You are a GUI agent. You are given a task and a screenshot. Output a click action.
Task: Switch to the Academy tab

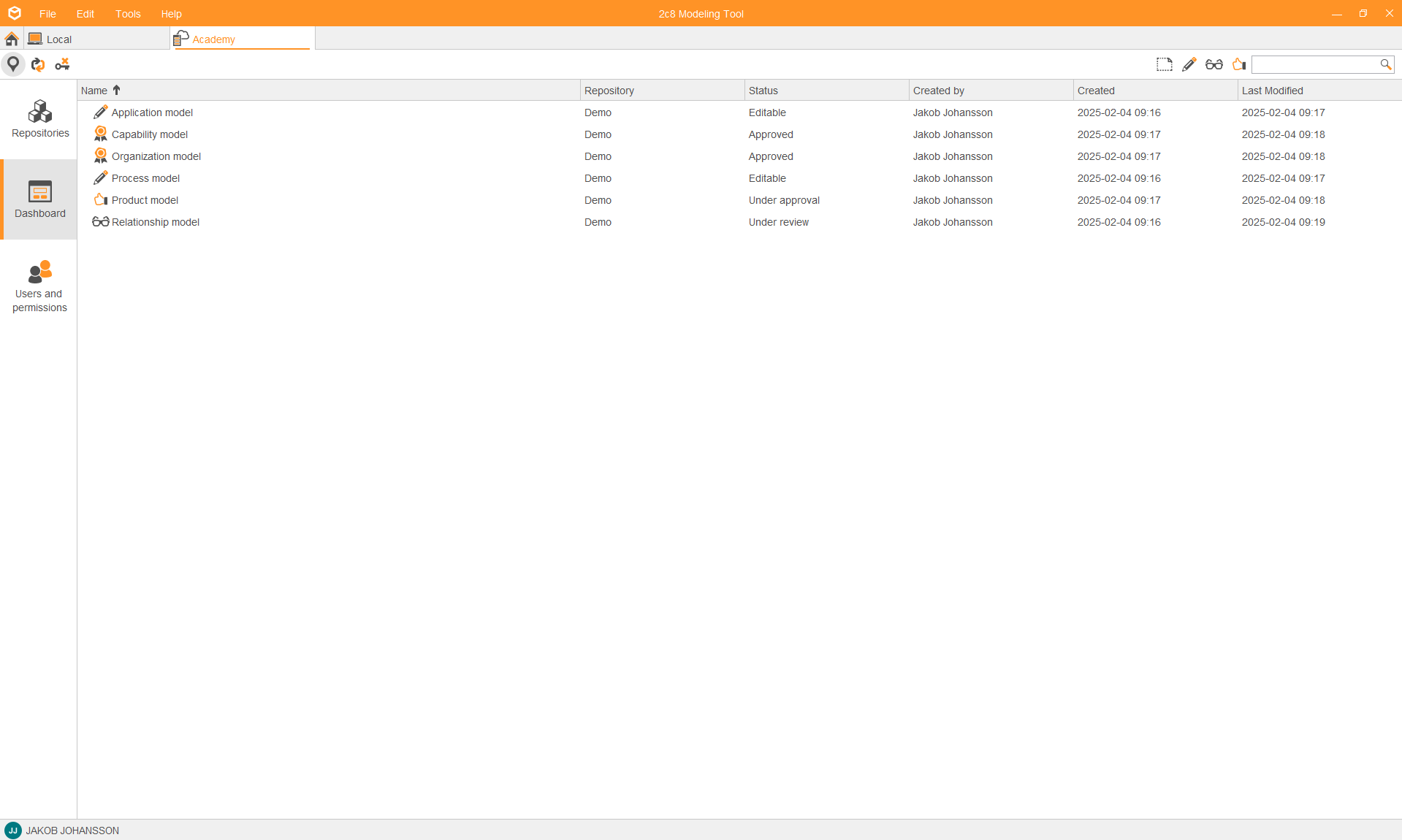click(x=243, y=39)
